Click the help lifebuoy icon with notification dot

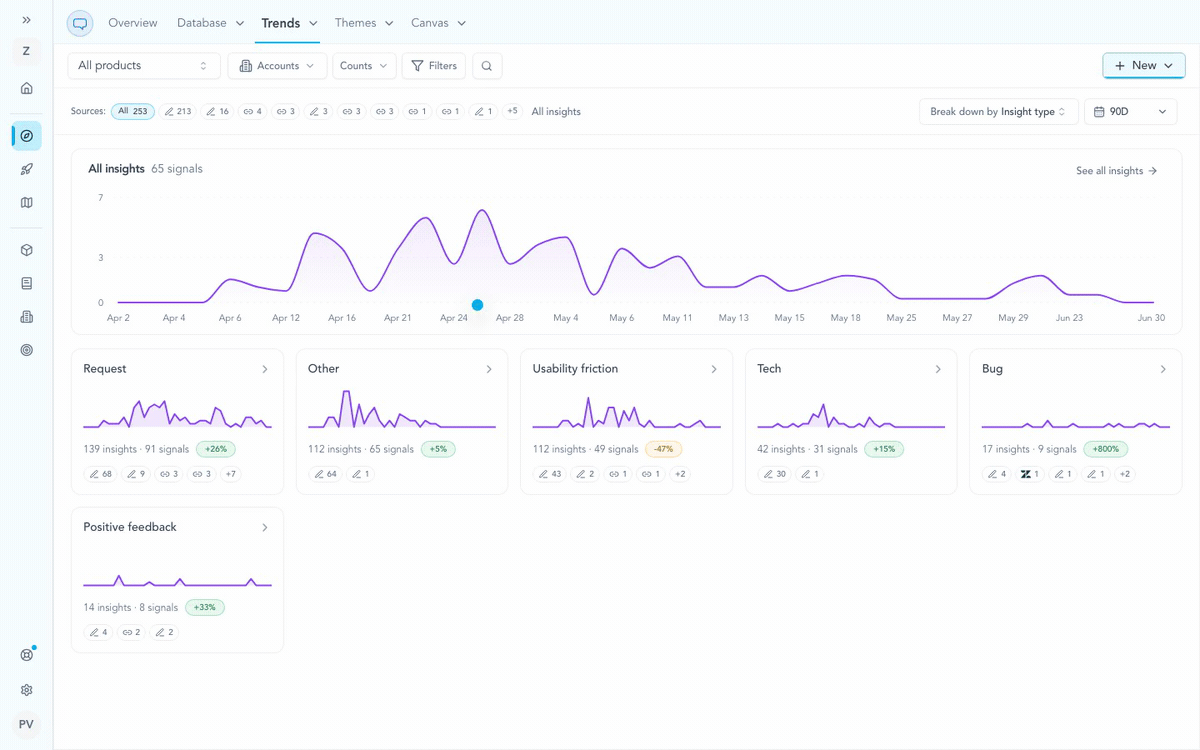tap(26, 655)
